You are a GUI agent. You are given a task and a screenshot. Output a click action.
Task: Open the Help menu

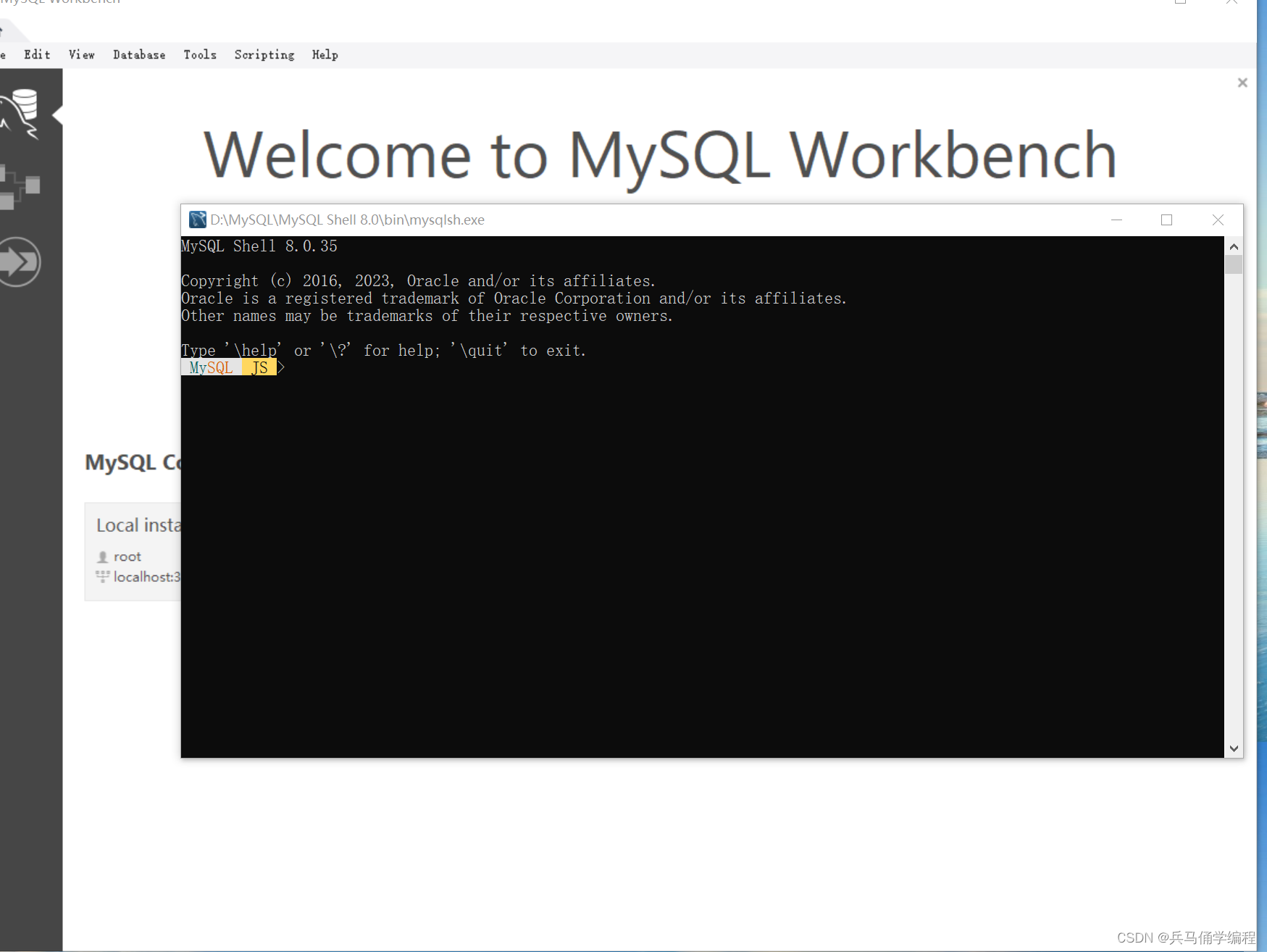[325, 55]
